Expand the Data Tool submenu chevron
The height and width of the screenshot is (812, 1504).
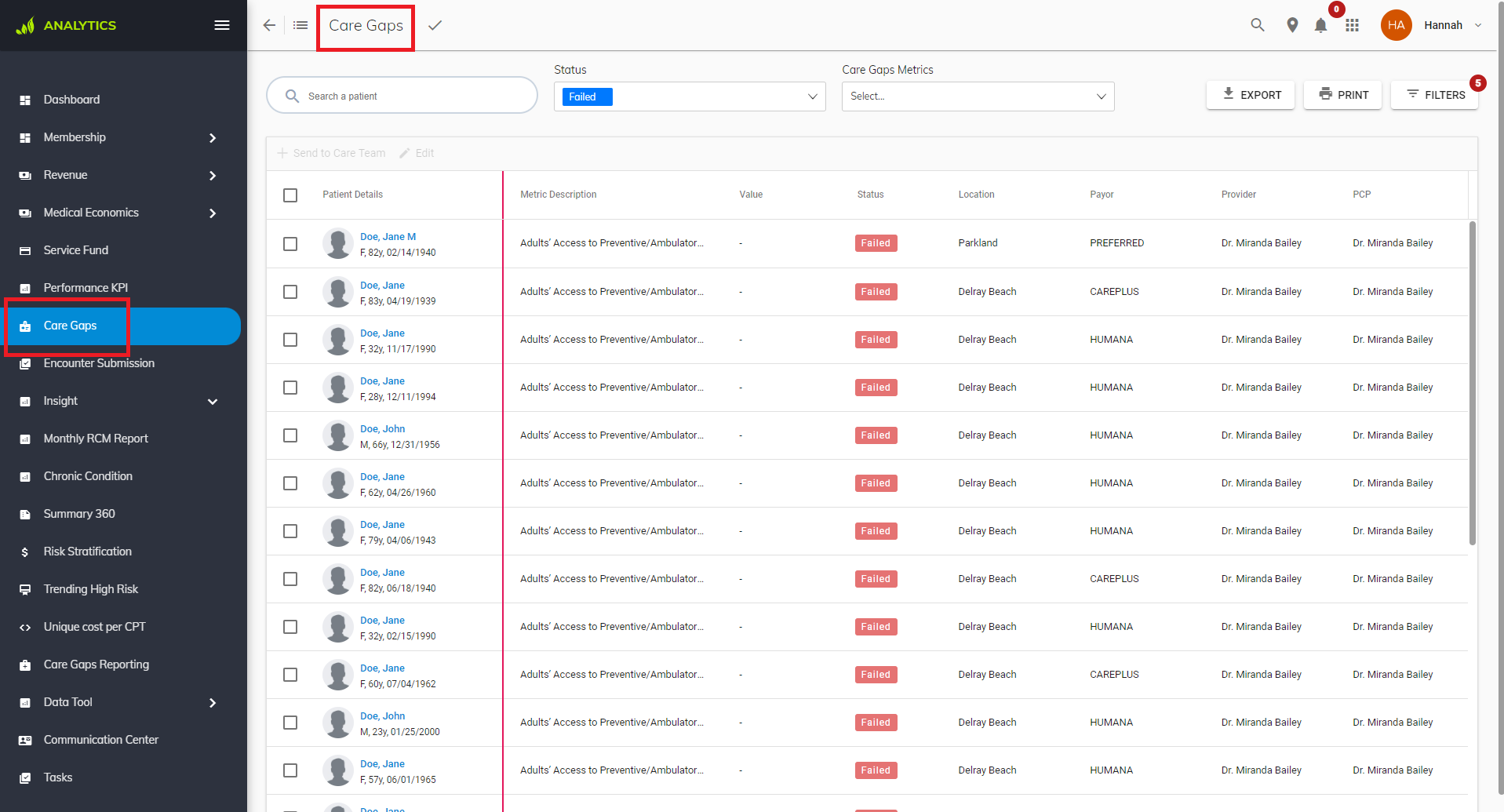tap(213, 703)
